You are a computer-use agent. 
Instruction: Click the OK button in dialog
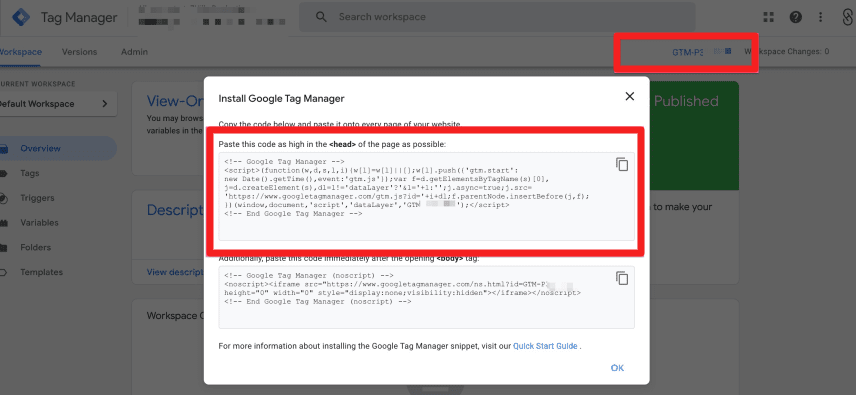tap(617, 368)
